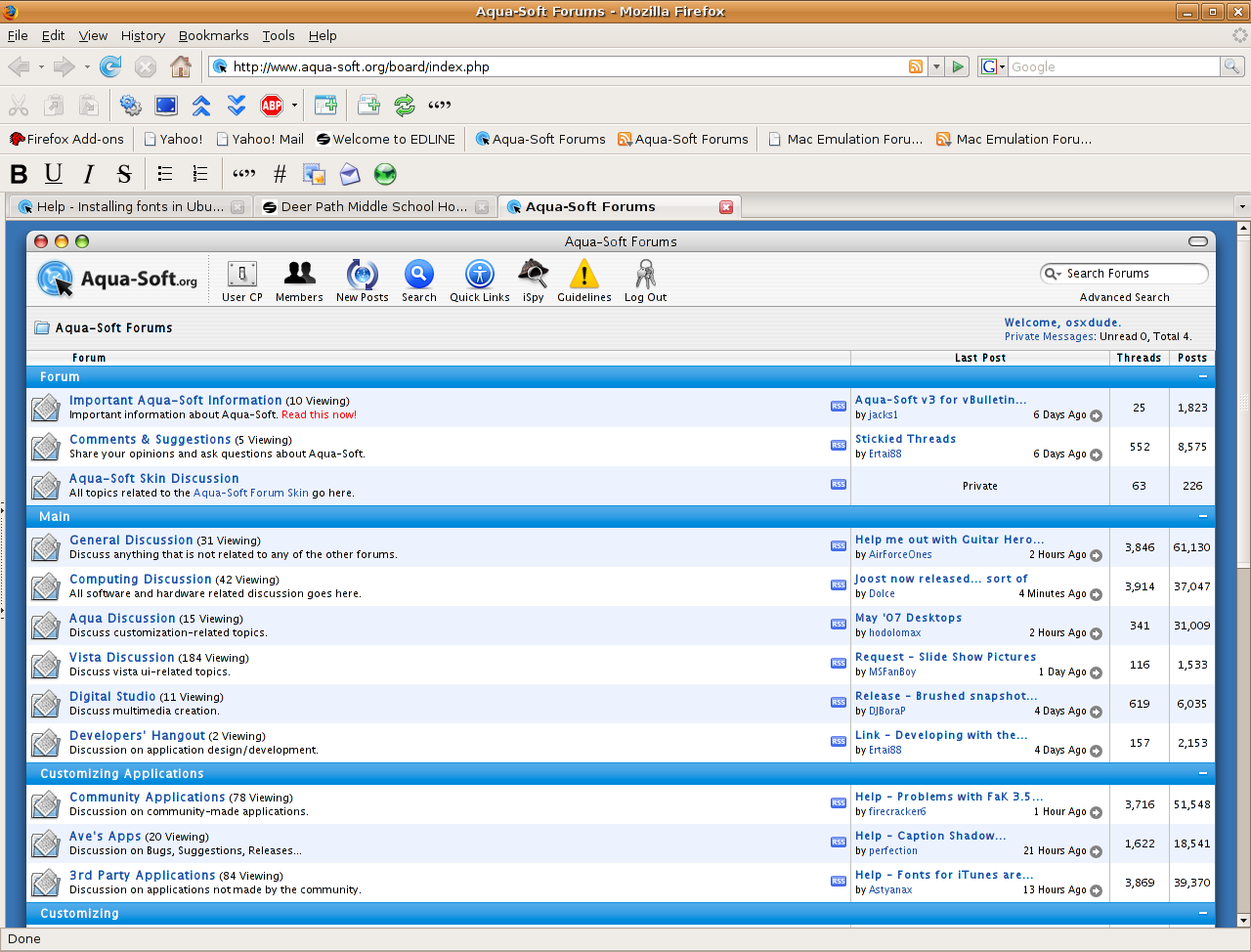Click the hash code tag icon
The width and height of the screenshot is (1251, 952).
point(280,174)
